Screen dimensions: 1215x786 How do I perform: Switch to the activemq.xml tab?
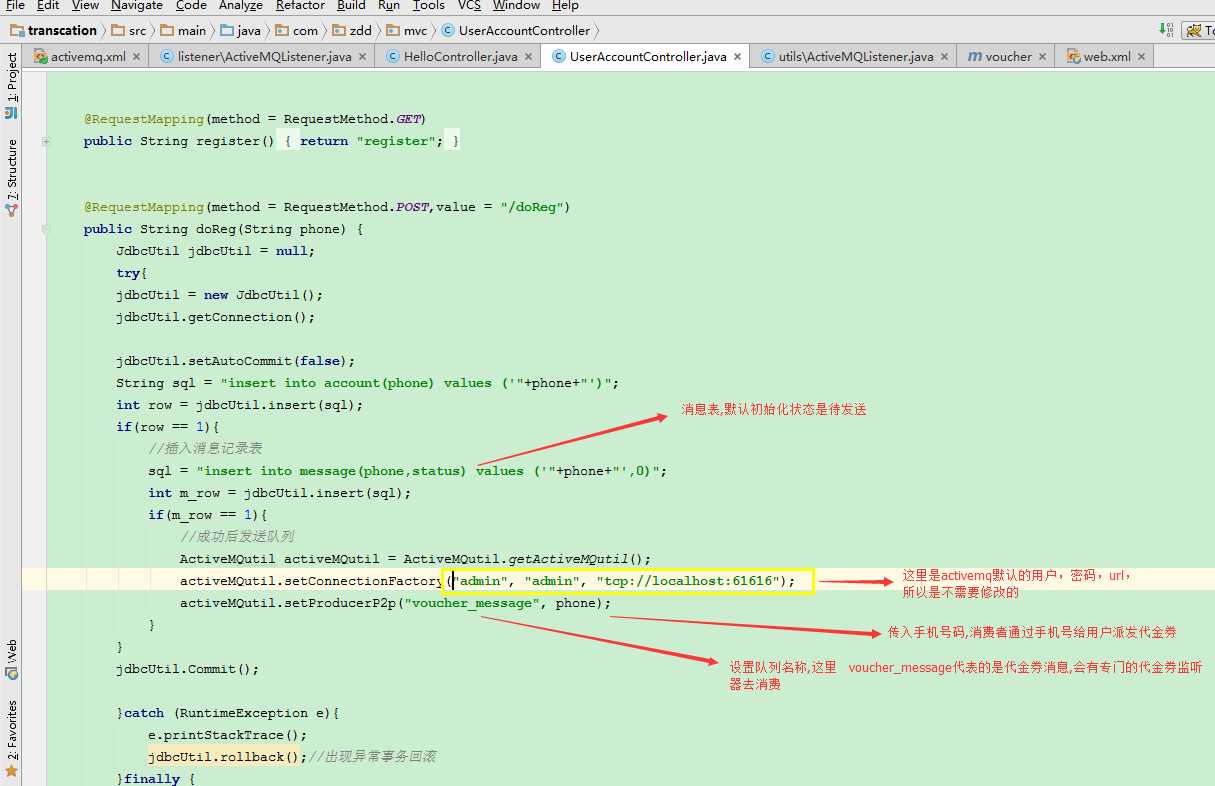coord(88,56)
